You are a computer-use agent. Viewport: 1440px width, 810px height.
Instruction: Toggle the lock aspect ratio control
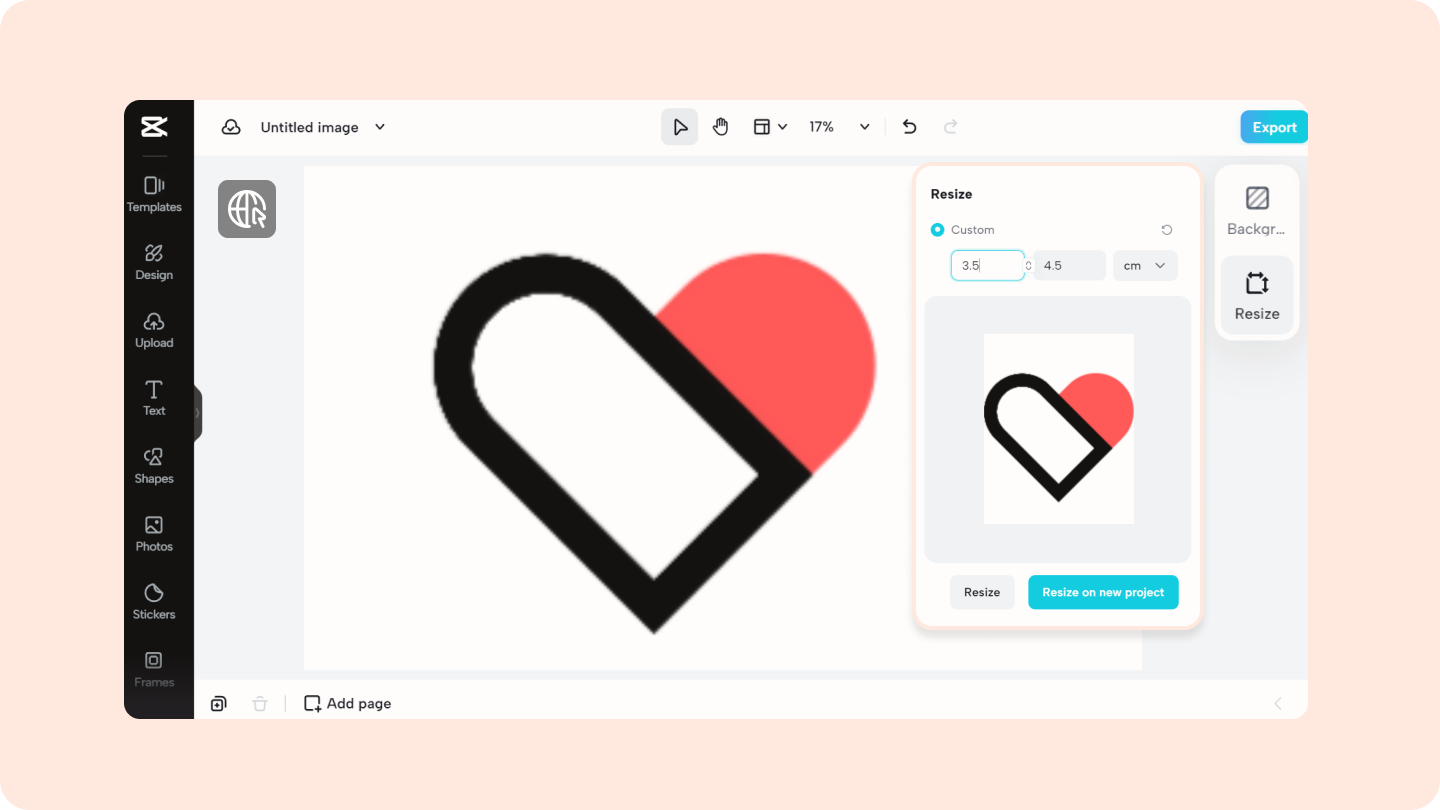click(x=1027, y=265)
